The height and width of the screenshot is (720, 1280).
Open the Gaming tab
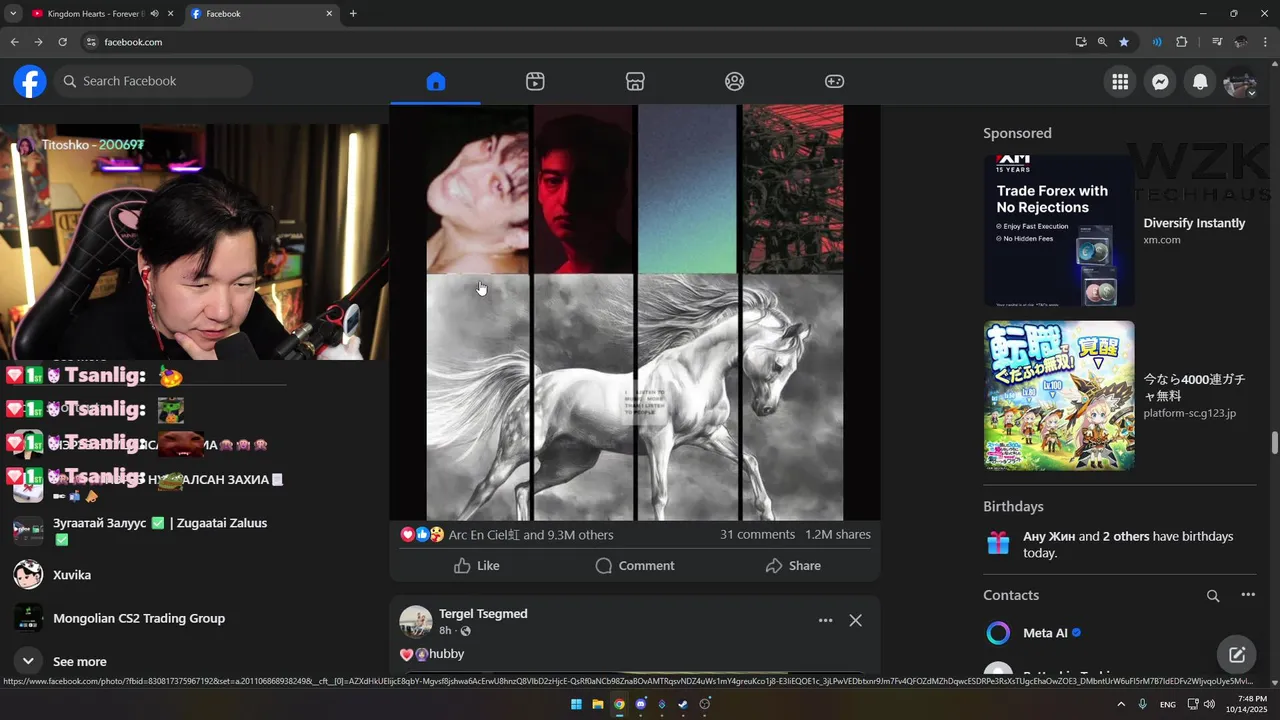[x=834, y=81]
